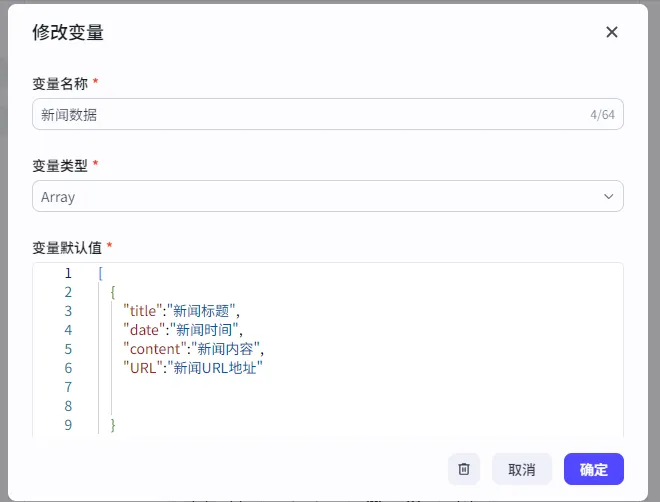
Task: Click the 新闻URL地址 string value
Action: click(217, 368)
